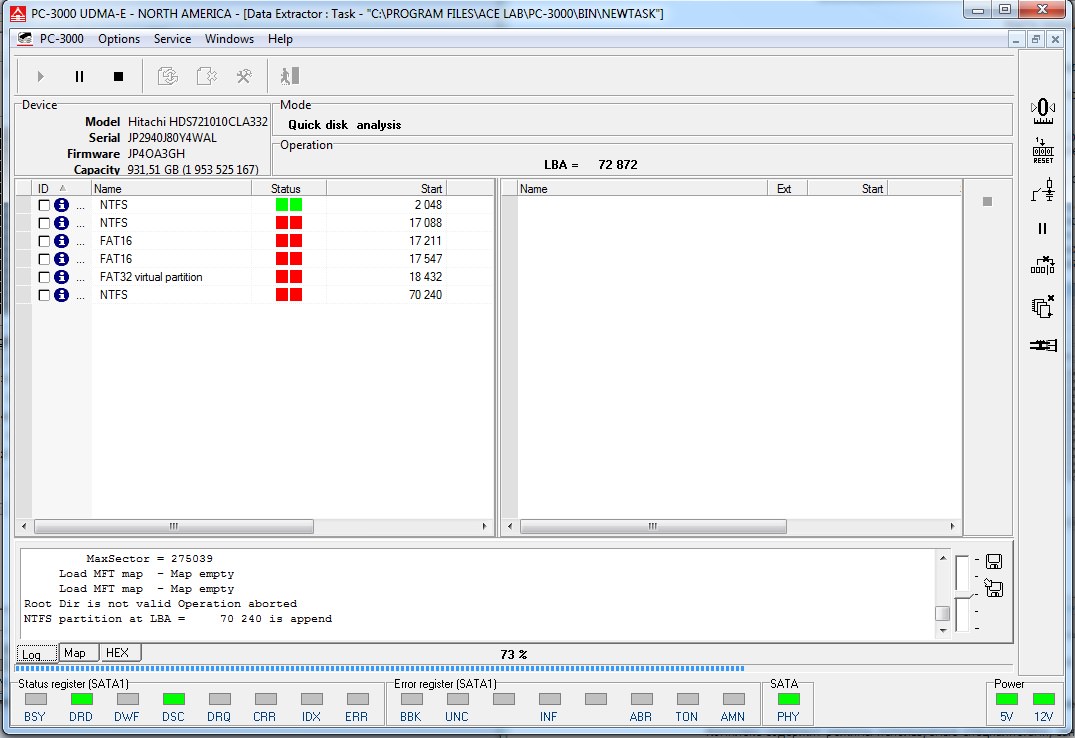Click the PHY SATA indicator light
Image resolution: width=1075 pixels, height=738 pixels.
[x=788, y=699]
